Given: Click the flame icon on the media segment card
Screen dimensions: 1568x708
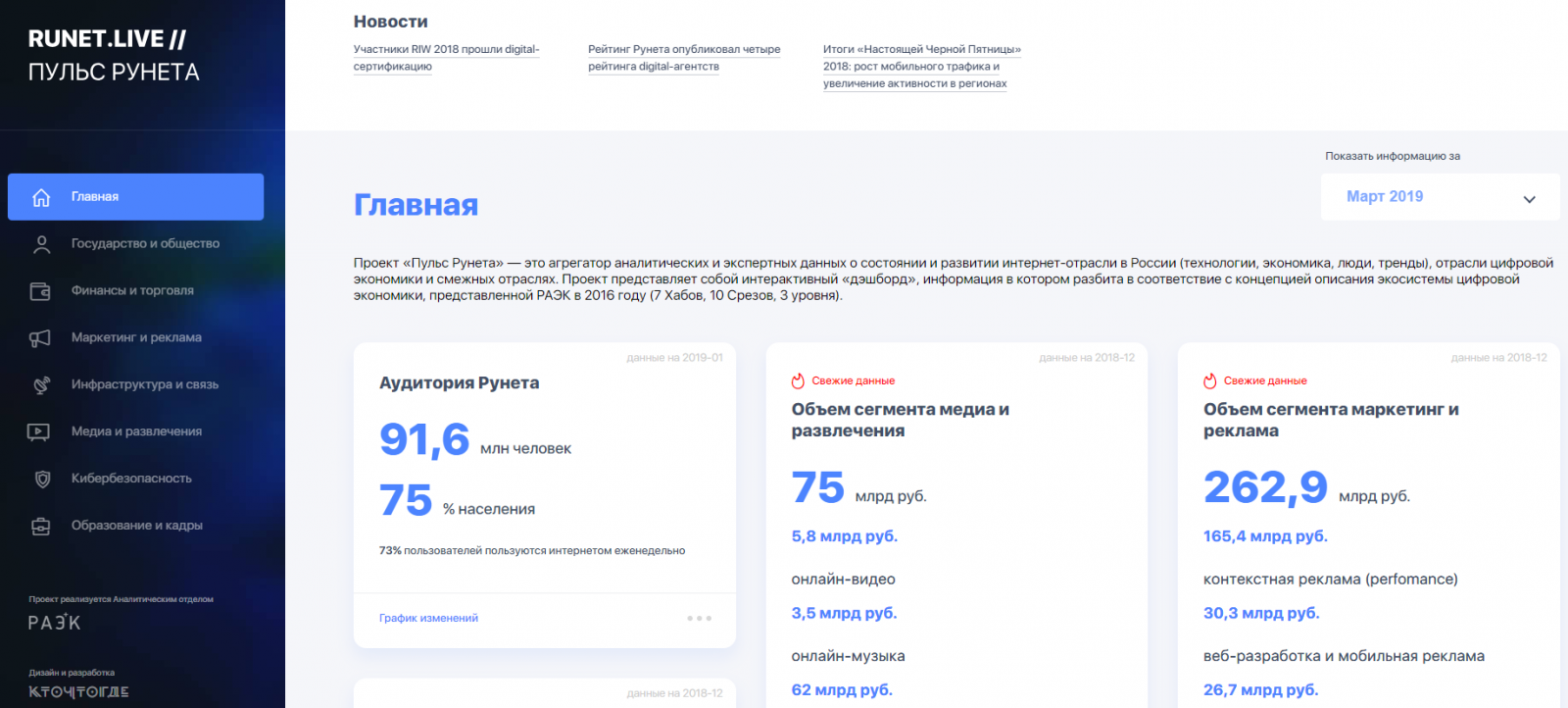Looking at the screenshot, I should [x=798, y=380].
